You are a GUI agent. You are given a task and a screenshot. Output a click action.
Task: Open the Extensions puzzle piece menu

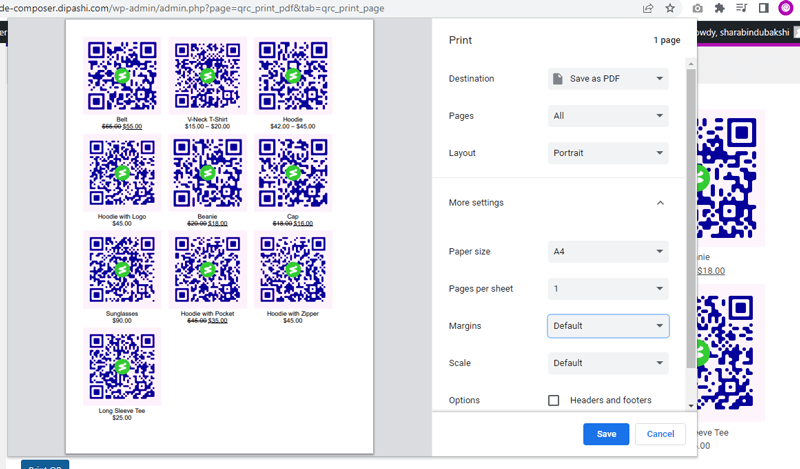[719, 8]
